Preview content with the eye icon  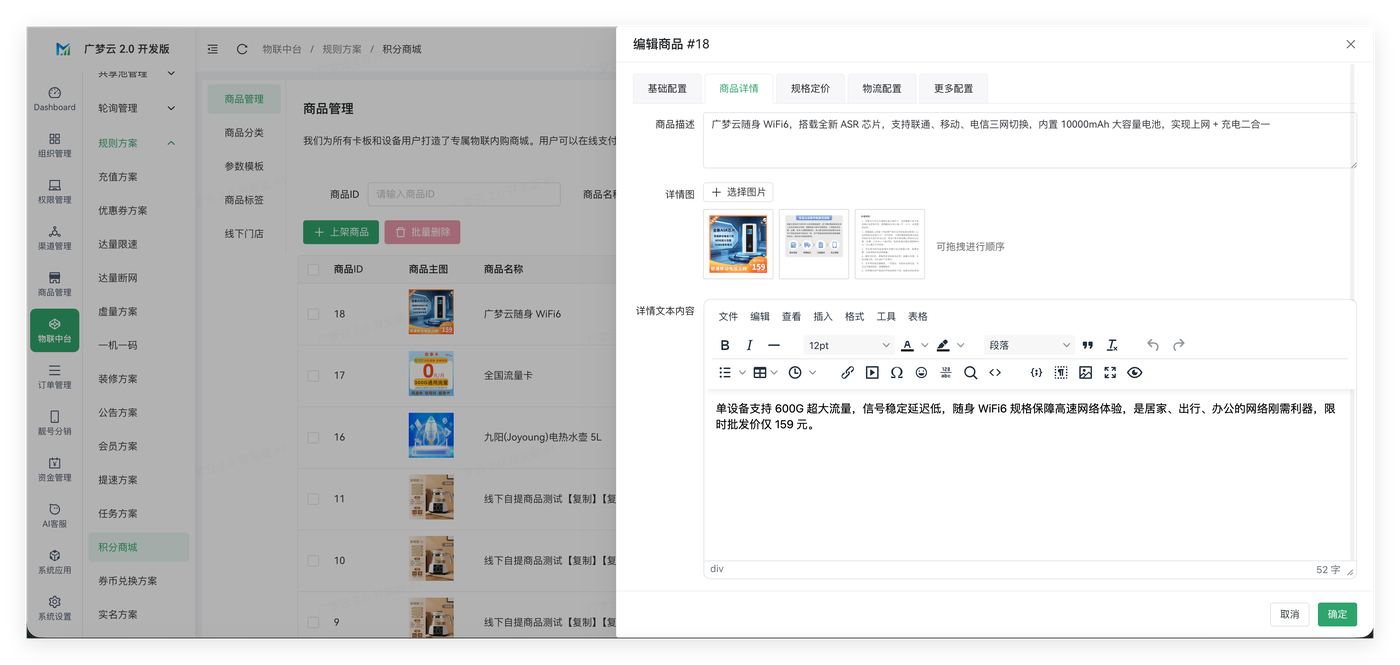[x=1134, y=372]
